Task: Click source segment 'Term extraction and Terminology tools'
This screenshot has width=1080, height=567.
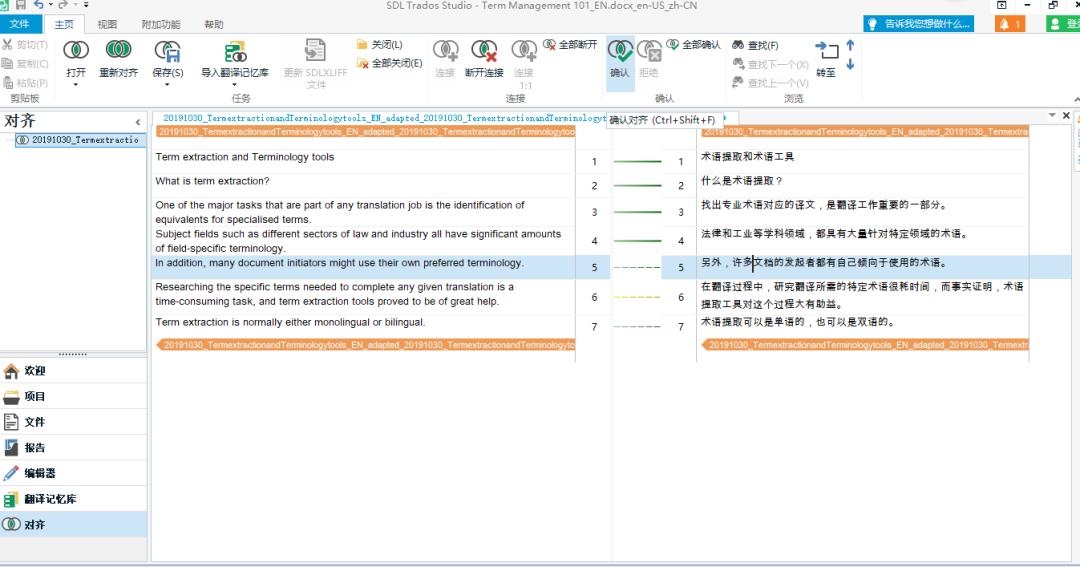Action: 245,157
